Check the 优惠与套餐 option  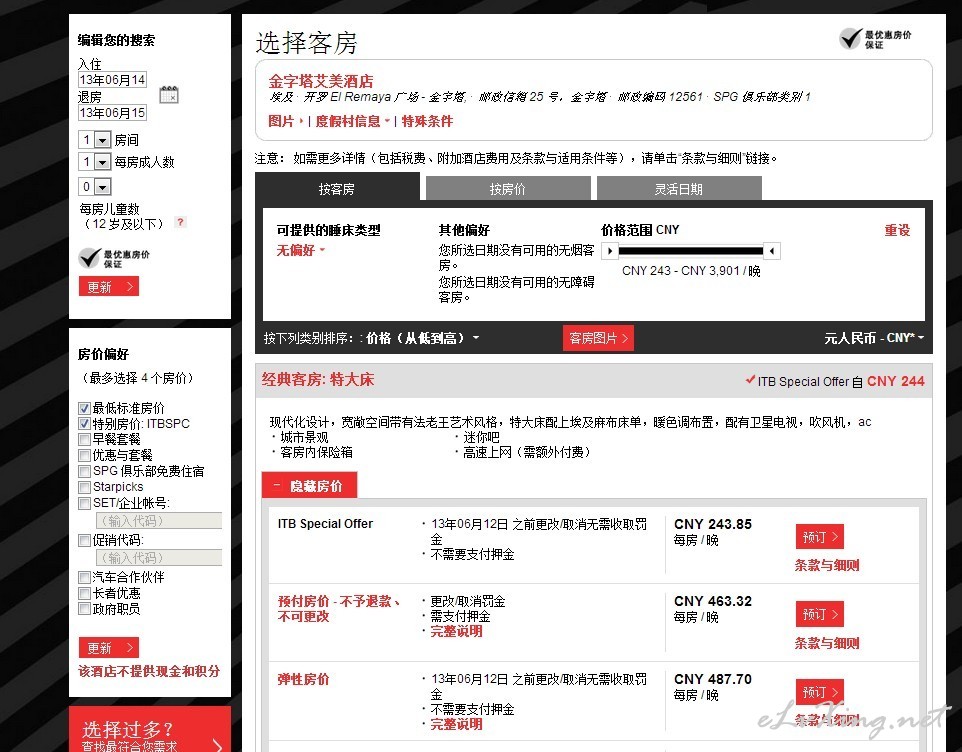coord(84,455)
